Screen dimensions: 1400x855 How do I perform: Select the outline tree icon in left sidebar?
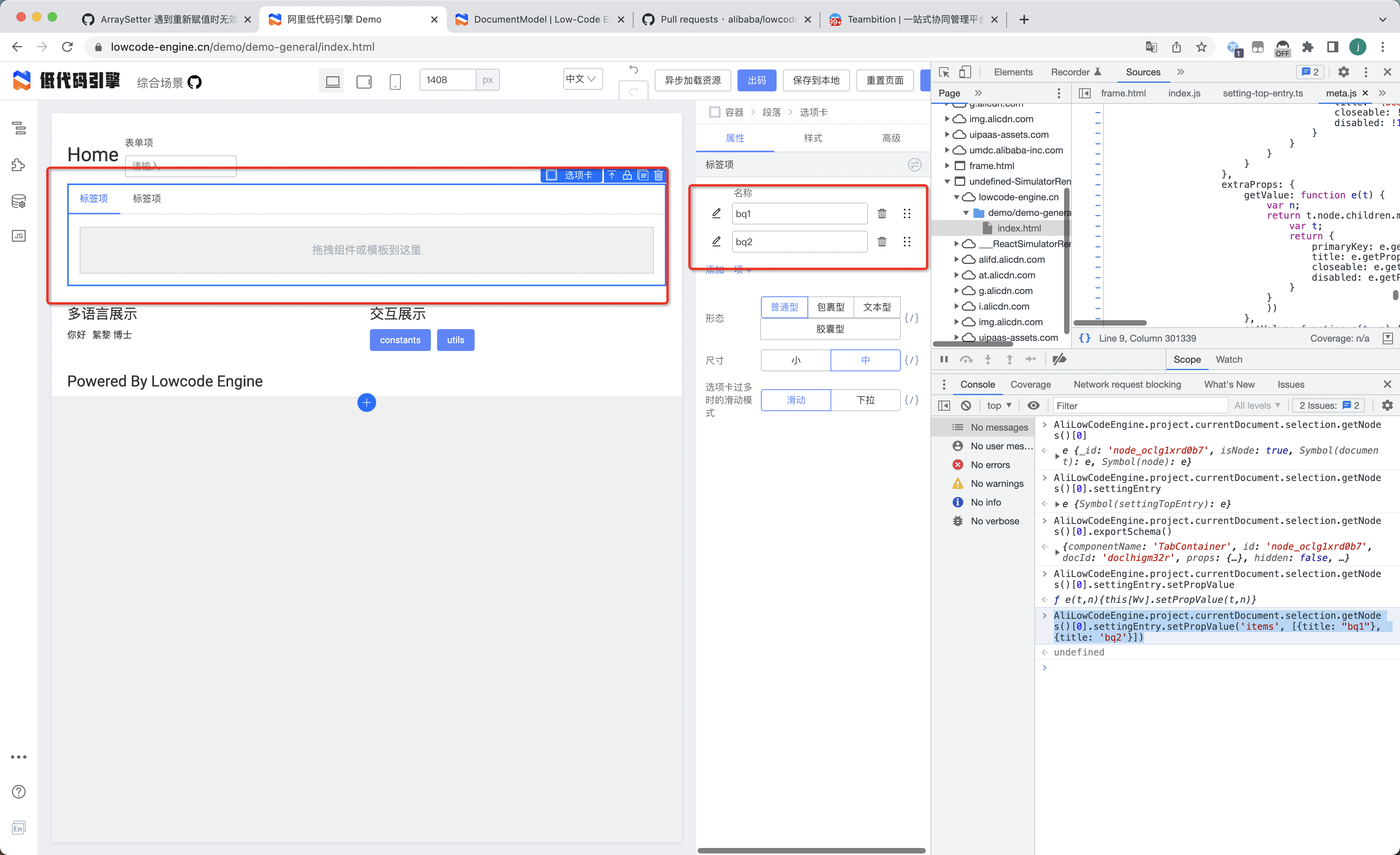(19, 128)
